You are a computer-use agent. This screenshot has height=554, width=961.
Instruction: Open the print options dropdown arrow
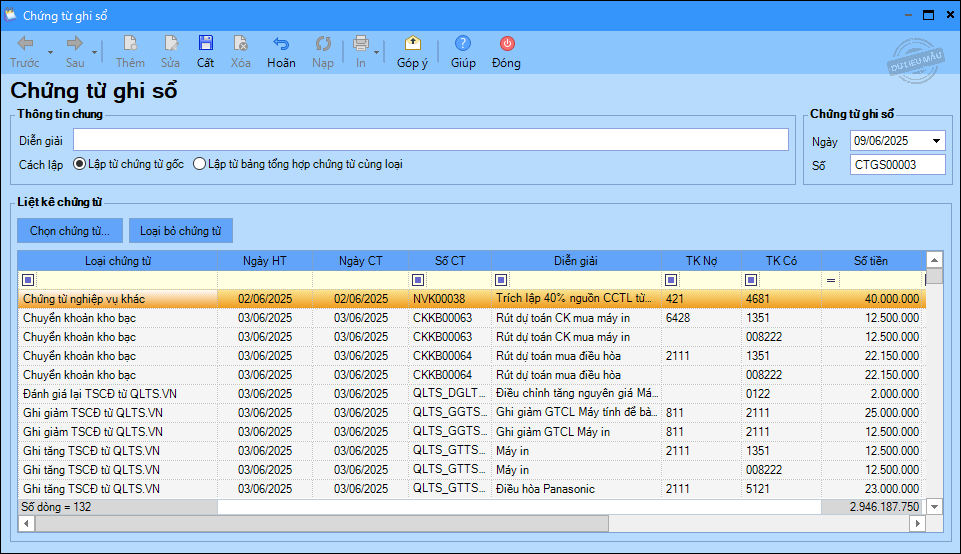[376, 53]
